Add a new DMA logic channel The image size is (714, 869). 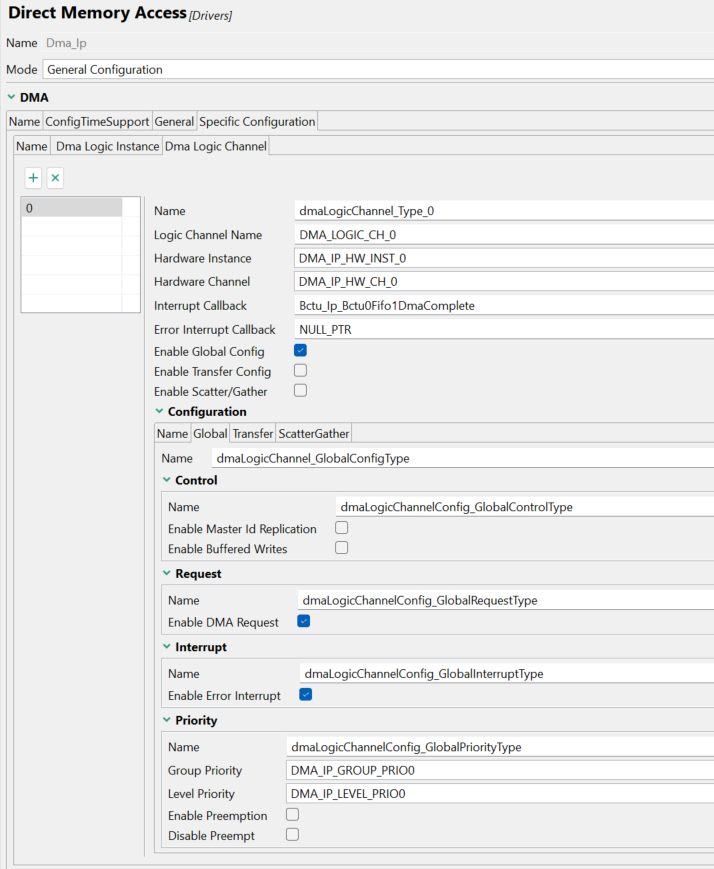(x=33, y=178)
